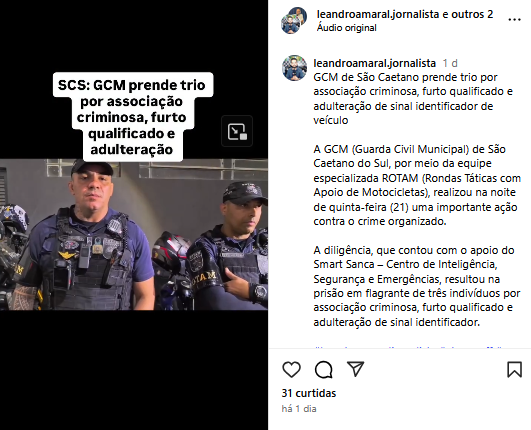Save post with bookmark icon
The height and width of the screenshot is (430, 531).
tap(514, 369)
